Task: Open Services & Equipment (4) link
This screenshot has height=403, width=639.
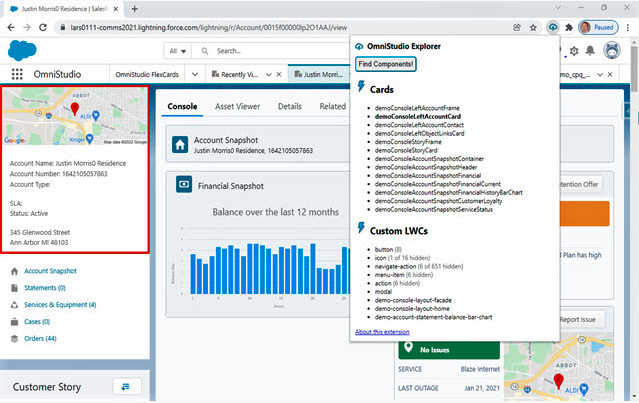Action: tap(60, 304)
